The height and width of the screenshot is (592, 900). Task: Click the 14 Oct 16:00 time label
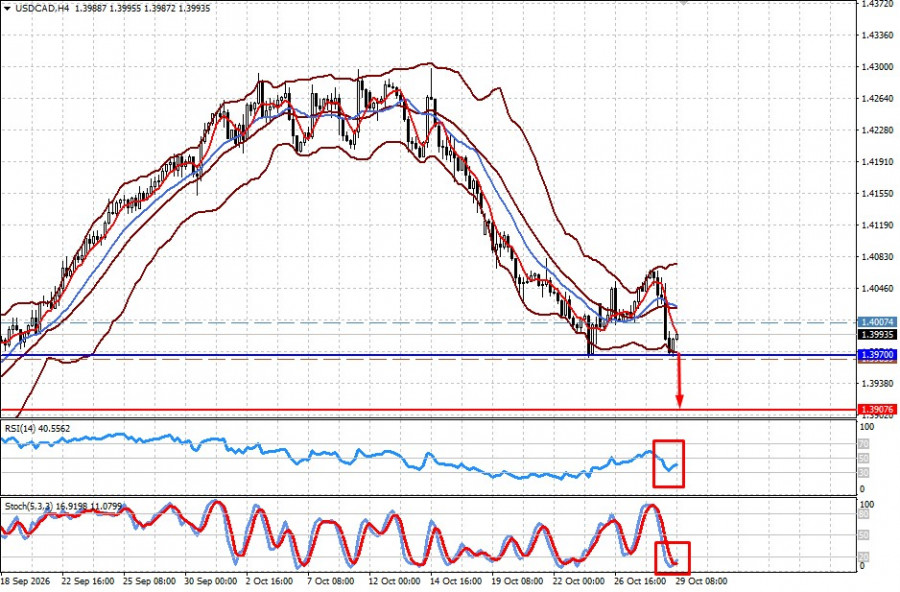[x=456, y=581]
